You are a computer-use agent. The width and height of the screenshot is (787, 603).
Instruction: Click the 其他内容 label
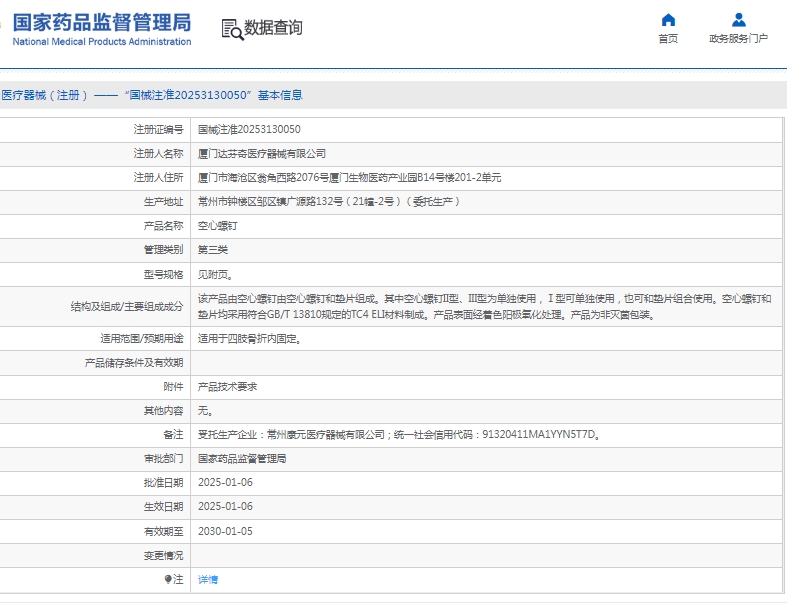click(x=164, y=411)
